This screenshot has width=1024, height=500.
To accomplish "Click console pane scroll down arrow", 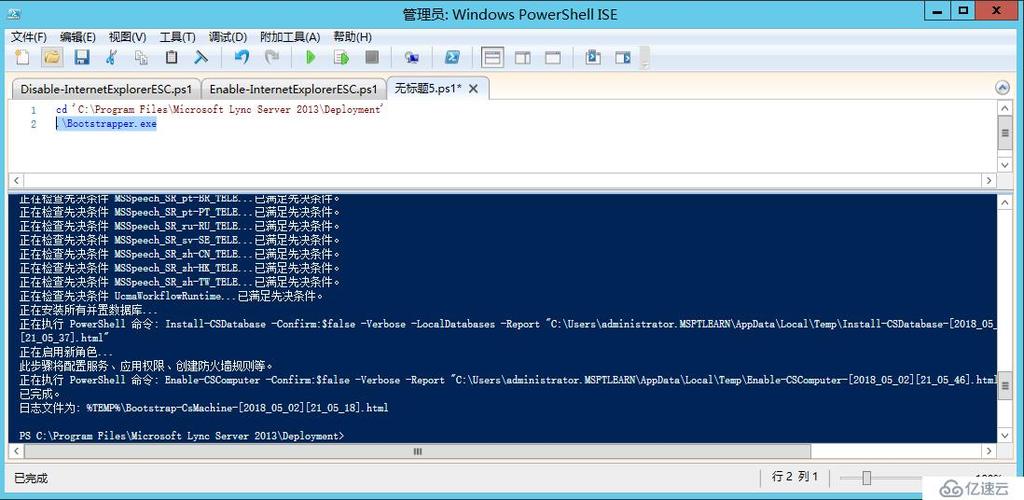I will click(1004, 435).
